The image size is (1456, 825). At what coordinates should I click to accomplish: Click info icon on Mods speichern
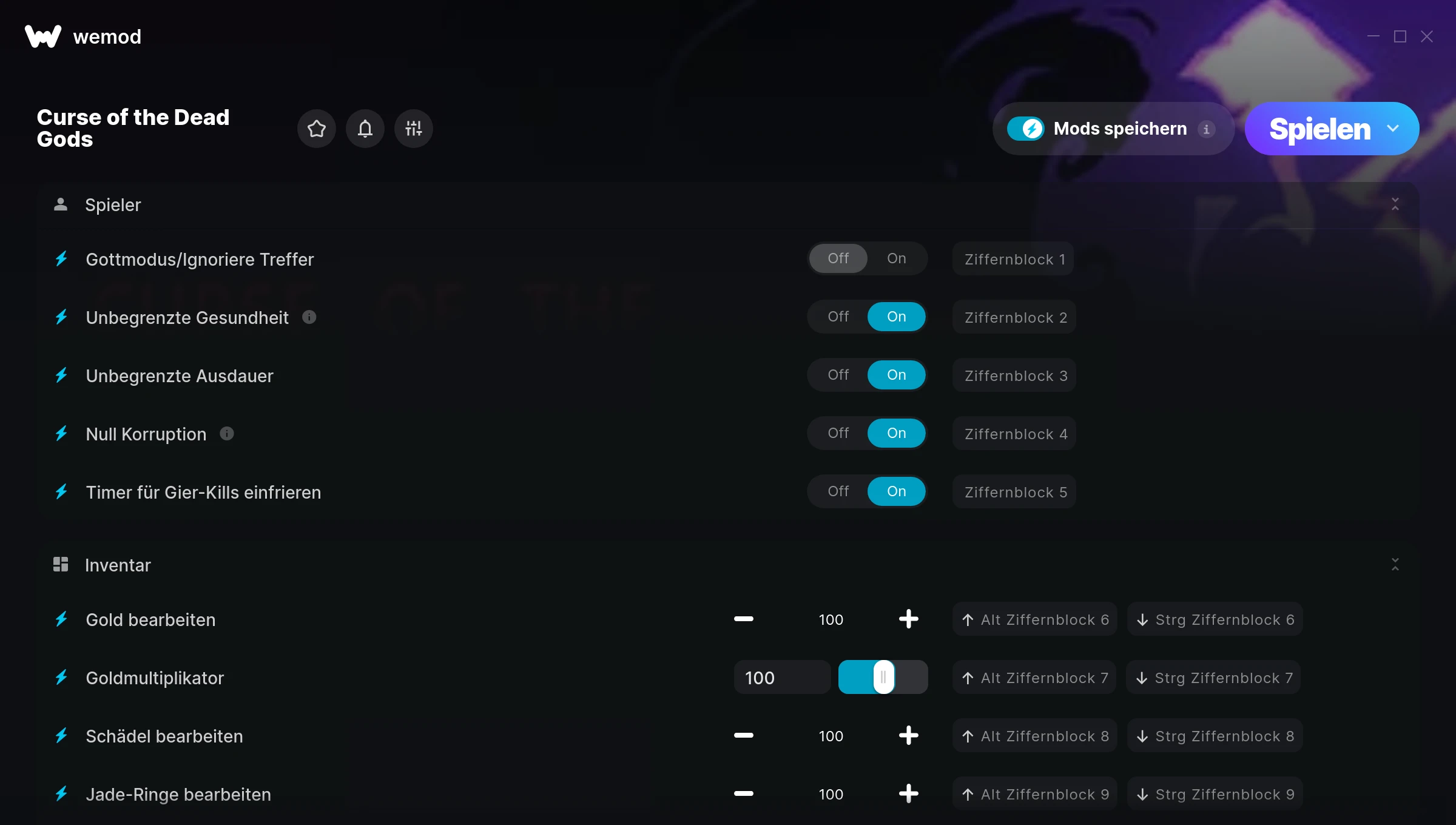(x=1207, y=129)
